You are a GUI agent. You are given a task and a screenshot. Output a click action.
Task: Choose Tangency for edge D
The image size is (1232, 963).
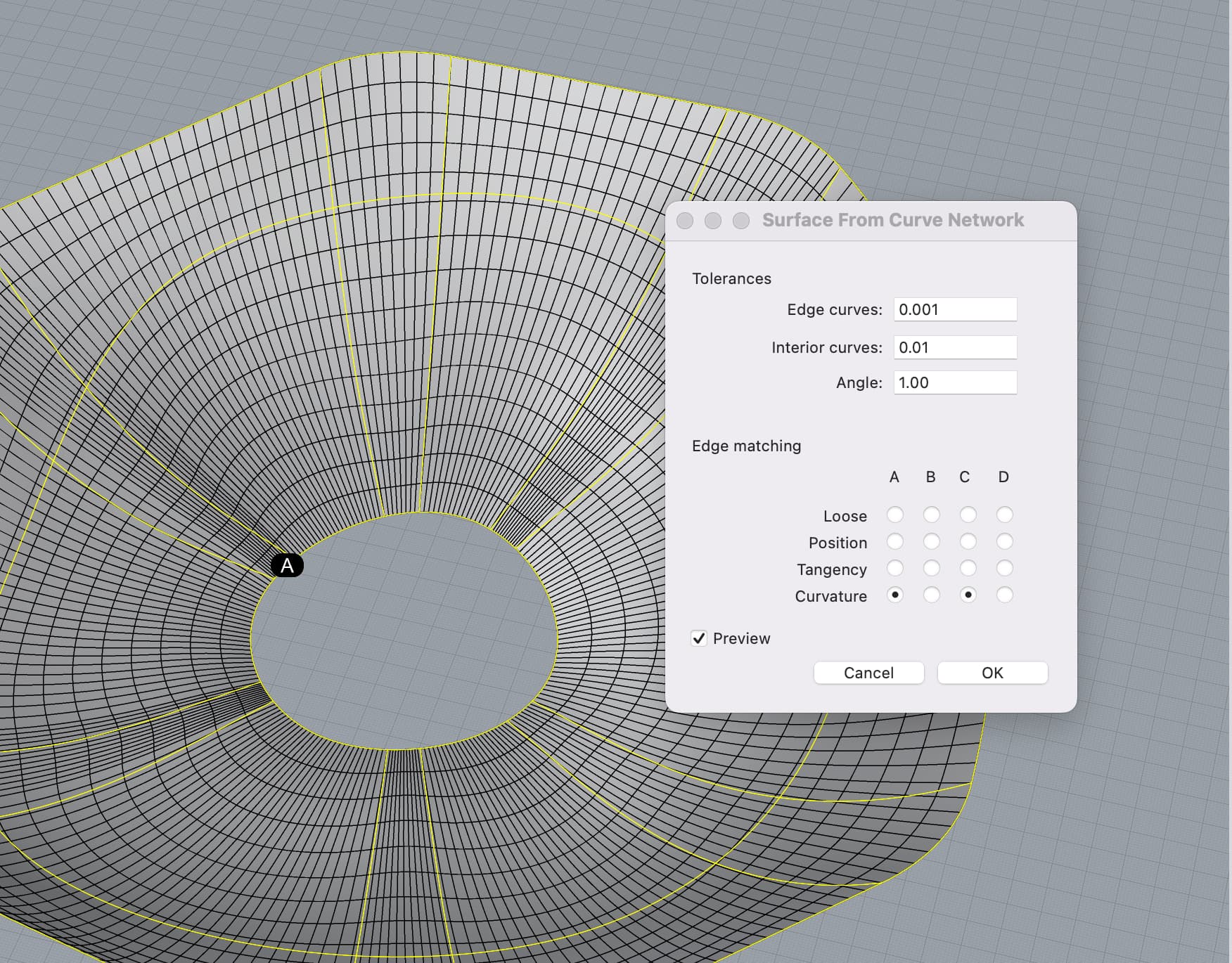click(x=1004, y=569)
